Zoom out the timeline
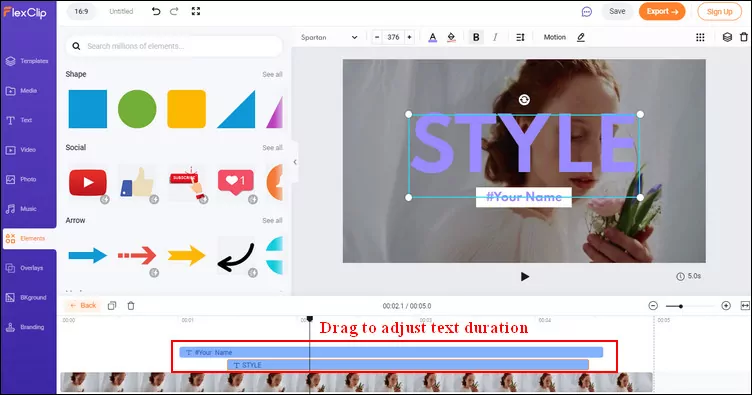This screenshot has height=395, width=752. click(653, 306)
